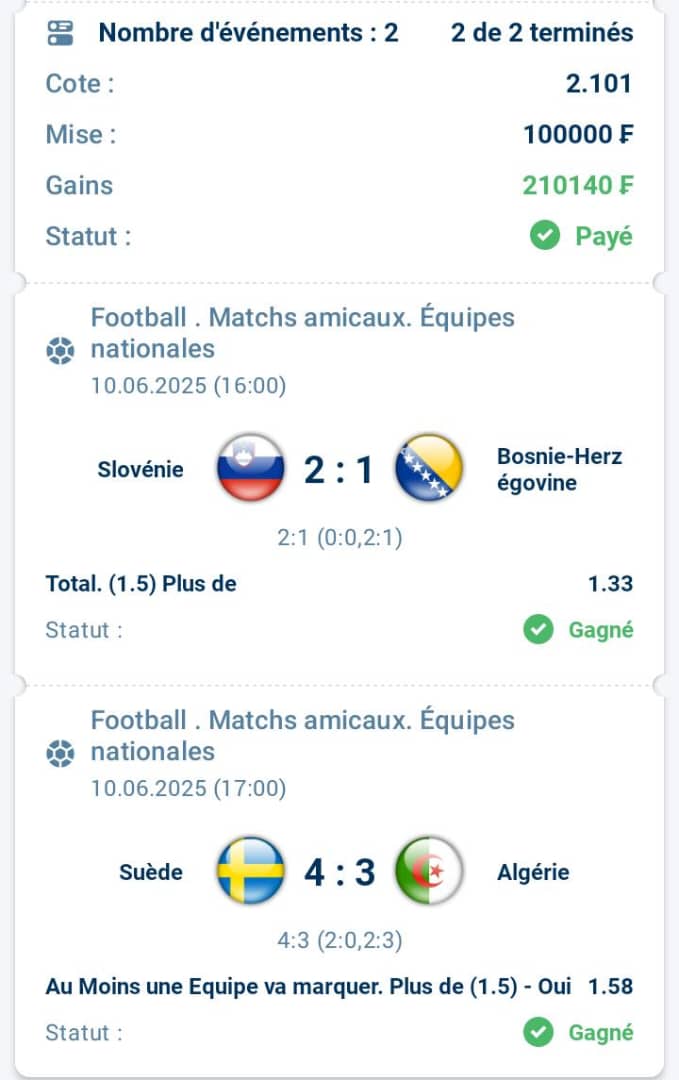Screen dimensions: 679x1080
Task: Open the 4 : 3 match score
Action: (340, 873)
